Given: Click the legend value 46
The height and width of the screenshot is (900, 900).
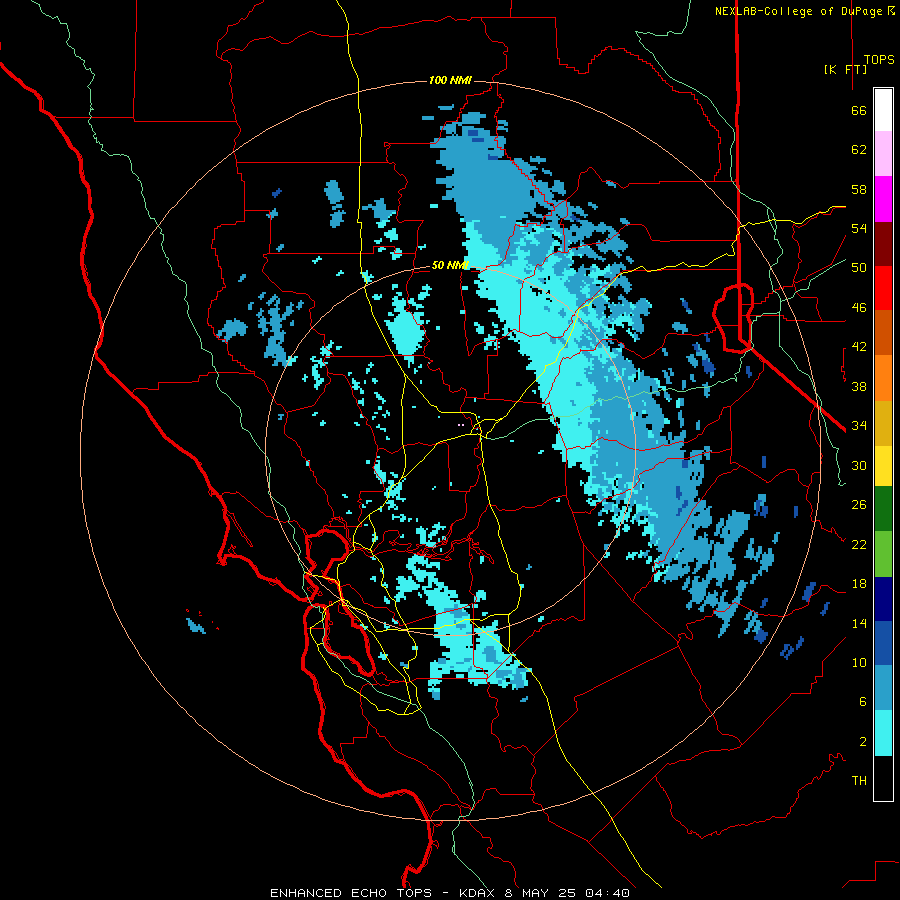Looking at the screenshot, I should click(859, 308).
